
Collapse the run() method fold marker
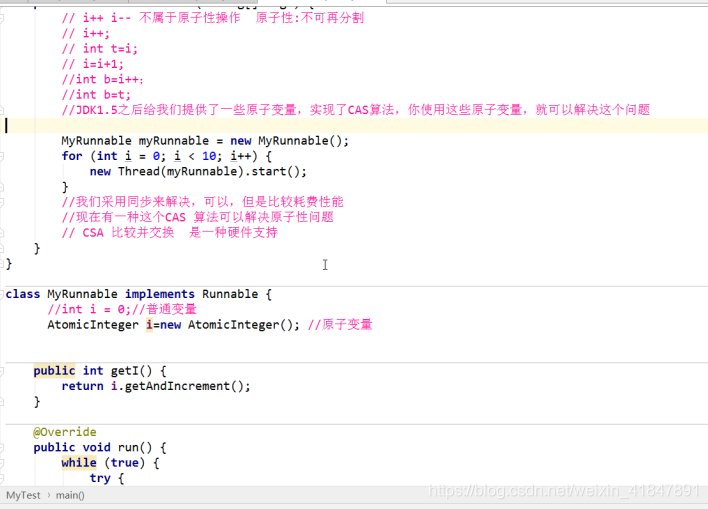click(x=2, y=448)
